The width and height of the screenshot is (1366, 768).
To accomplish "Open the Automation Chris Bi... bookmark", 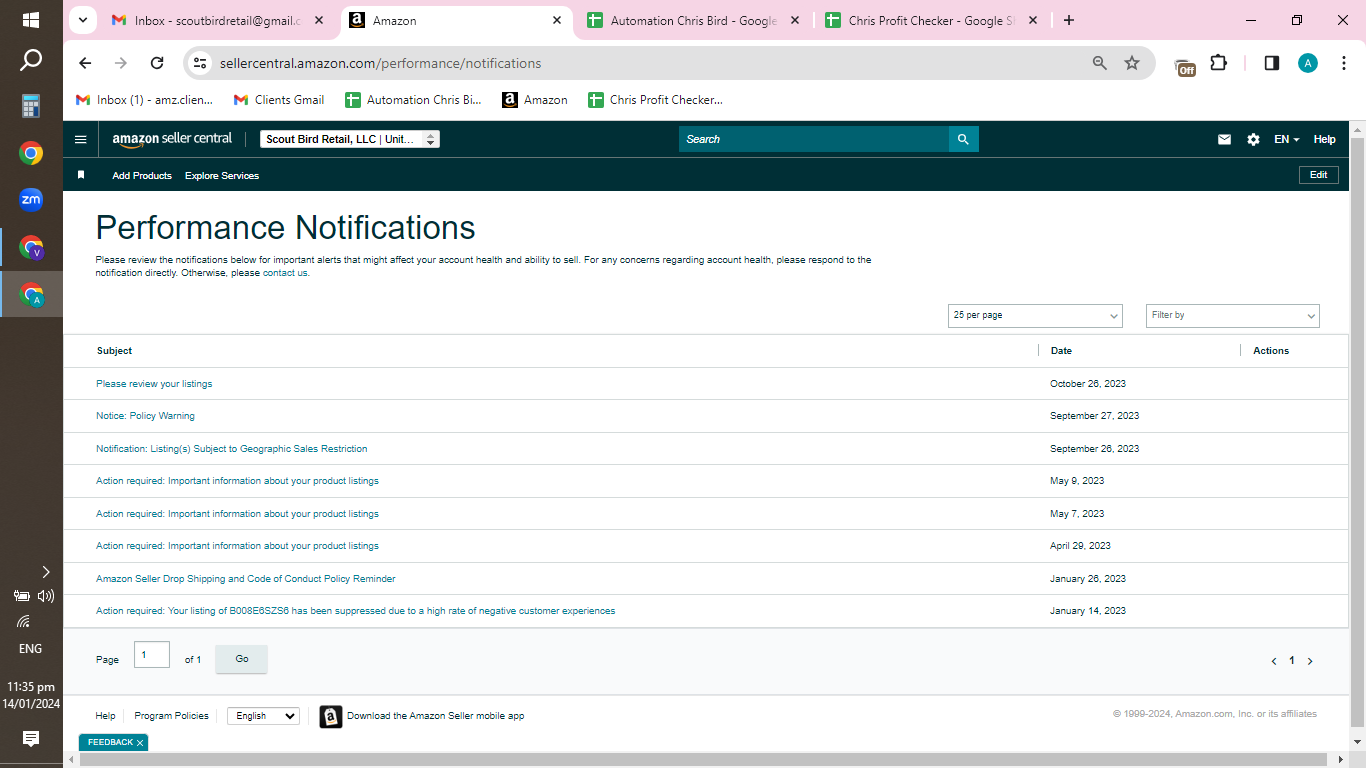I will coord(413,100).
